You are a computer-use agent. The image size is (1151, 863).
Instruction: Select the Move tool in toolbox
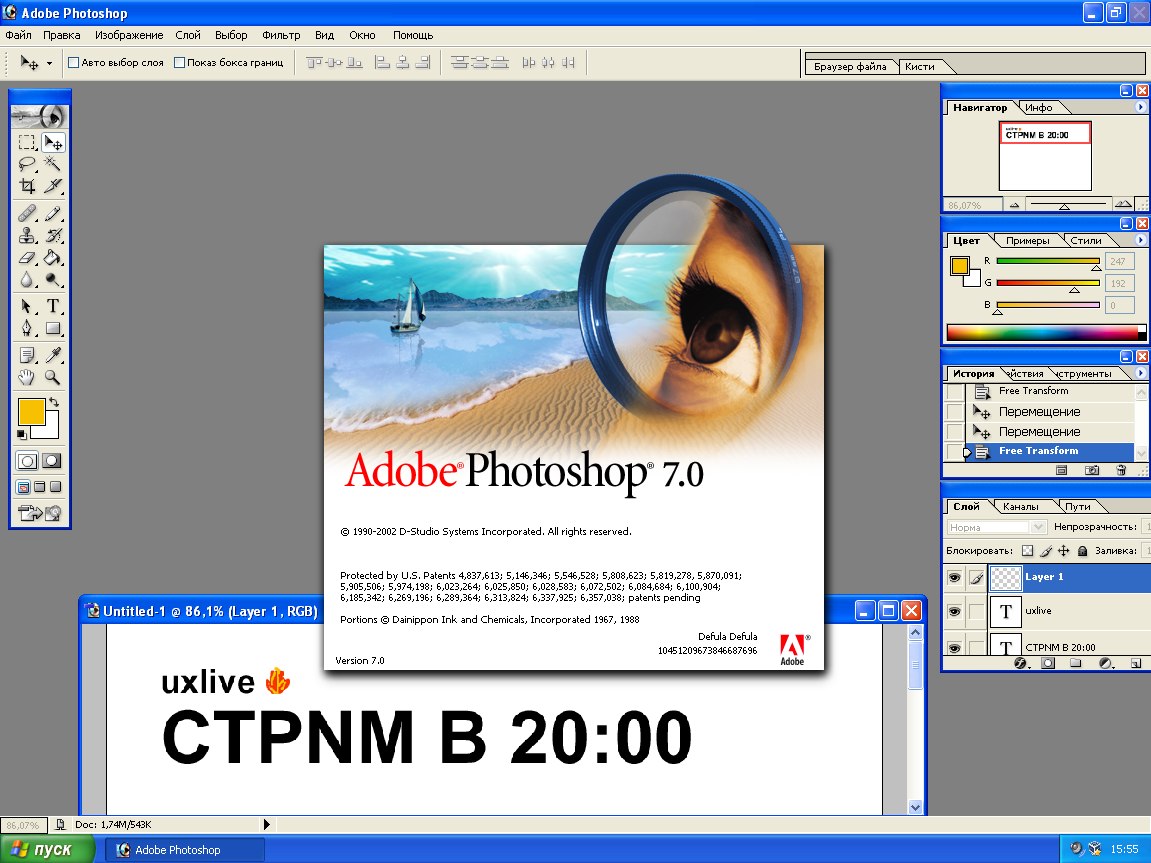click(53, 142)
